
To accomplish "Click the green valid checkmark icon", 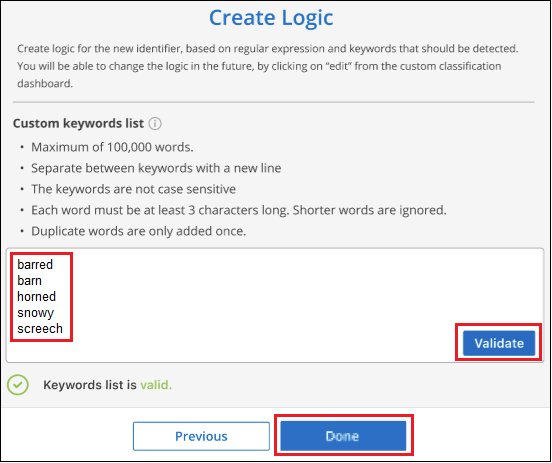I will (x=18, y=385).
